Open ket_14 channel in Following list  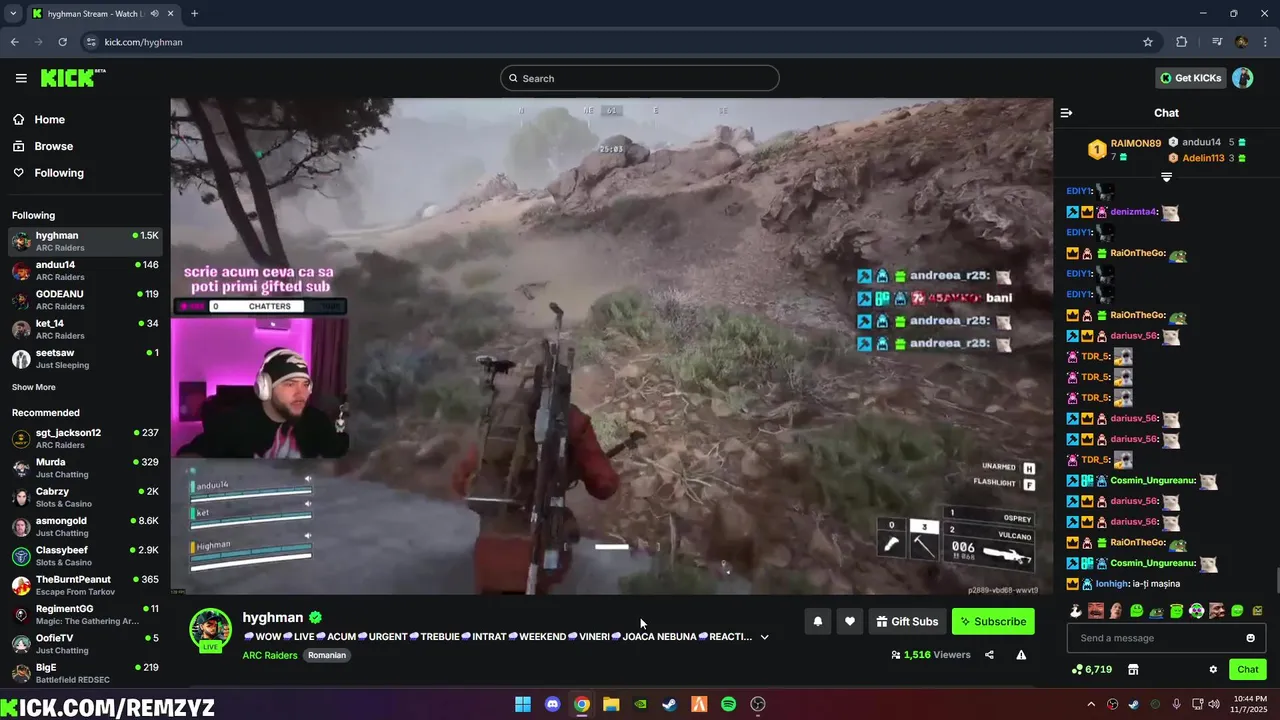click(x=85, y=329)
